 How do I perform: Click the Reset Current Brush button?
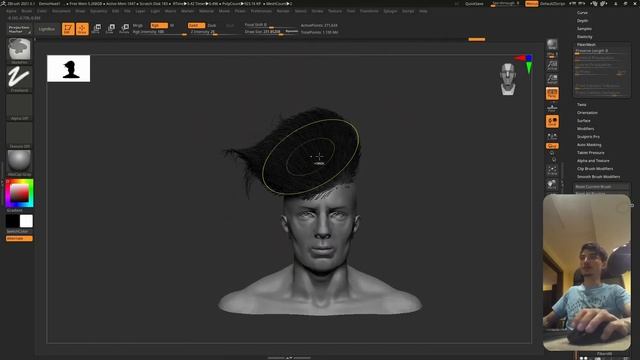(x=602, y=187)
